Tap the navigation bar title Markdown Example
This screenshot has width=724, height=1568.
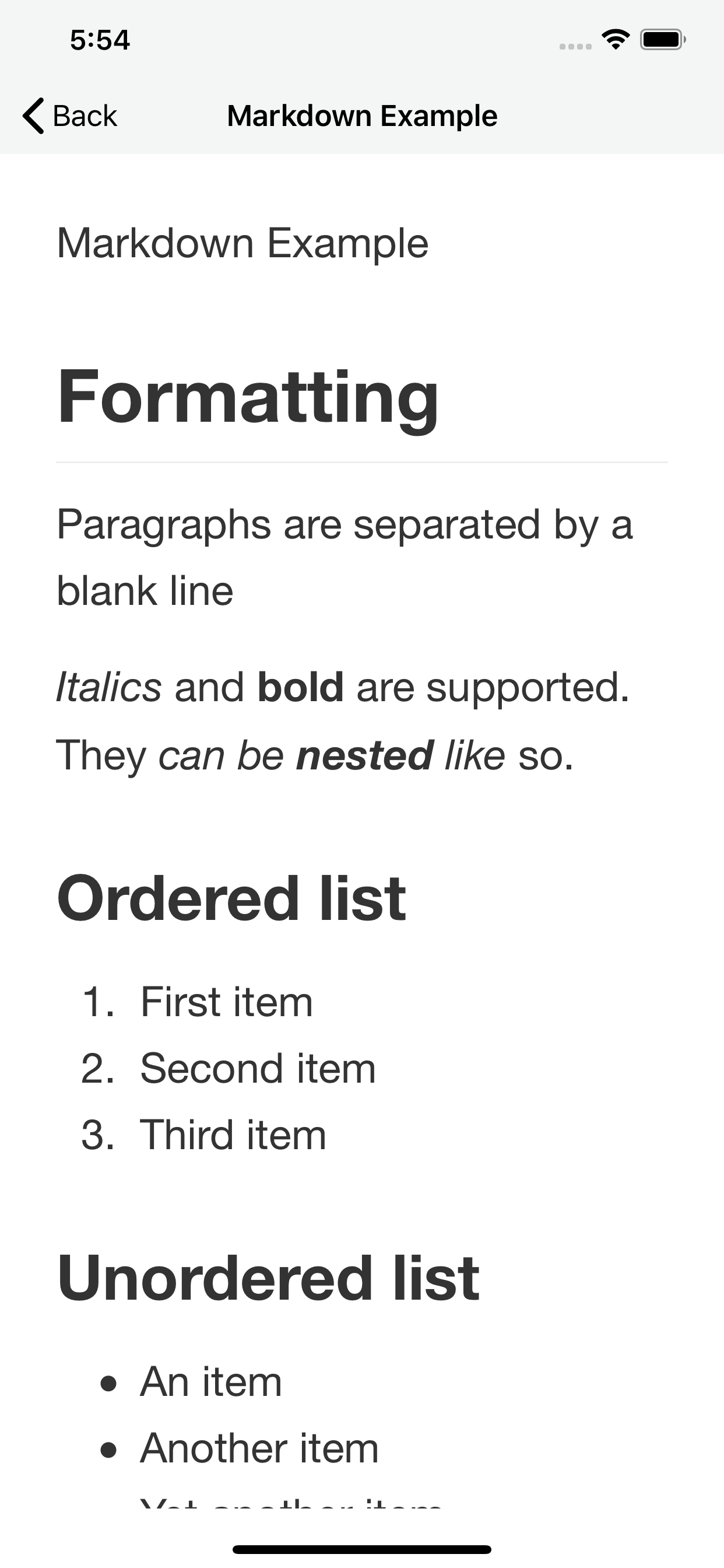[362, 116]
